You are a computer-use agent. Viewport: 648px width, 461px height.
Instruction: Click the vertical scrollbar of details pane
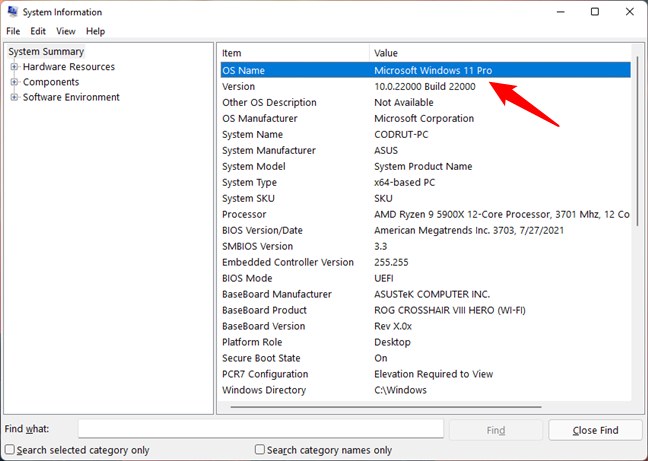click(637, 140)
